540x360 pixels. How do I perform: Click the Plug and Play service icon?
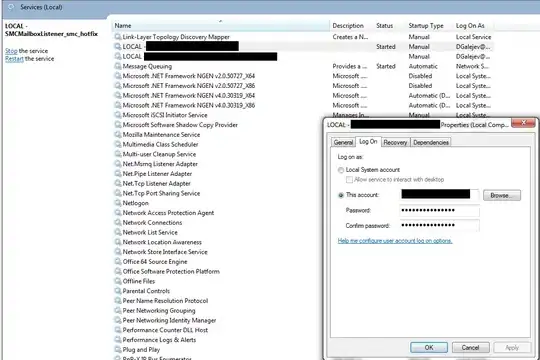(x=118, y=349)
